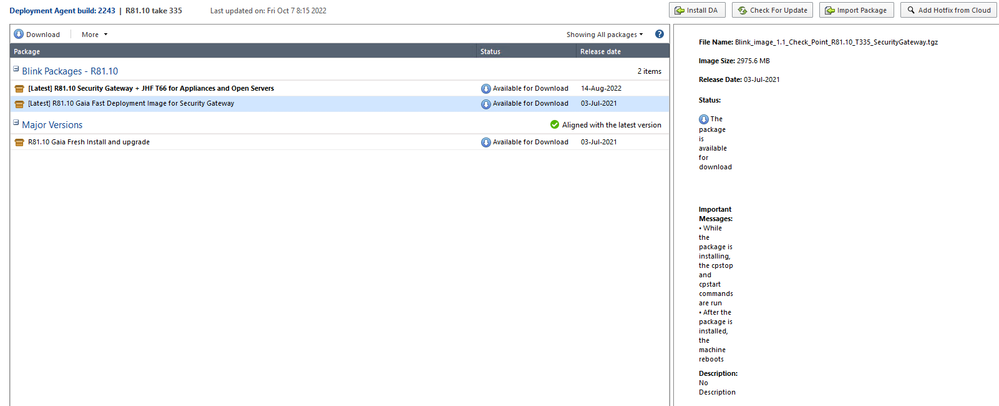Sort by the Release date column header

point(622,52)
